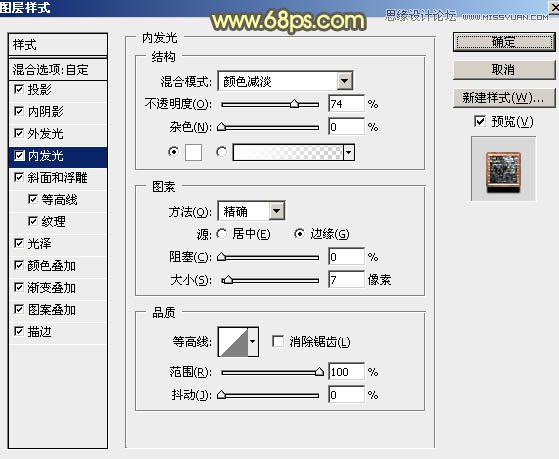Screen dimensions: 559x459
Task: Toggle the 图案叠加 pattern overlay checkbox
Action: [19, 309]
